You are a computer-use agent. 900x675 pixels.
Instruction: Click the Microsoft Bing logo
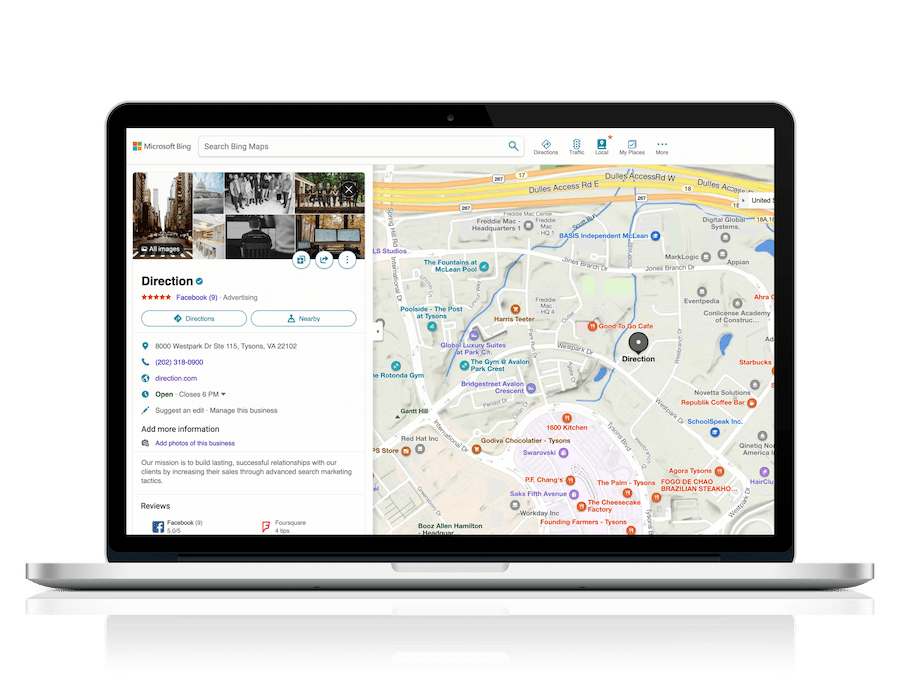161,146
